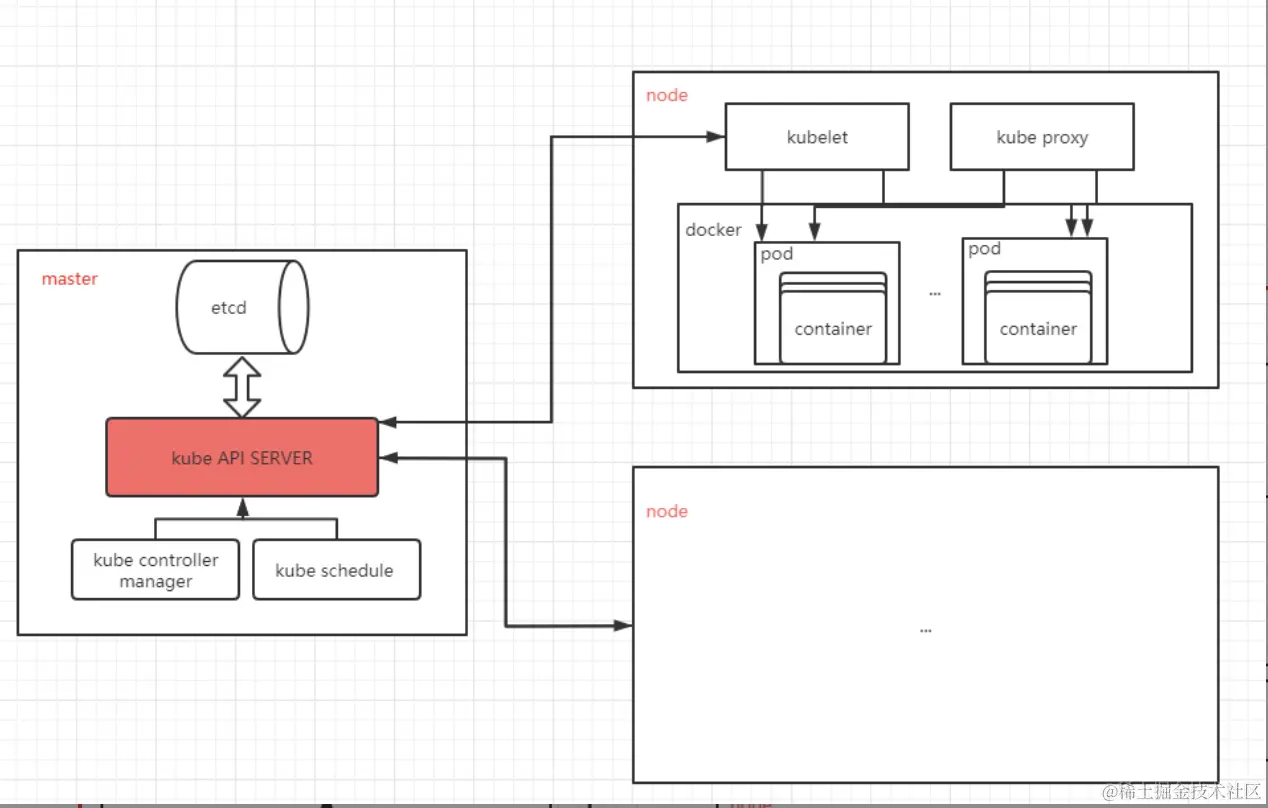Select the kube schedule box

(x=336, y=570)
